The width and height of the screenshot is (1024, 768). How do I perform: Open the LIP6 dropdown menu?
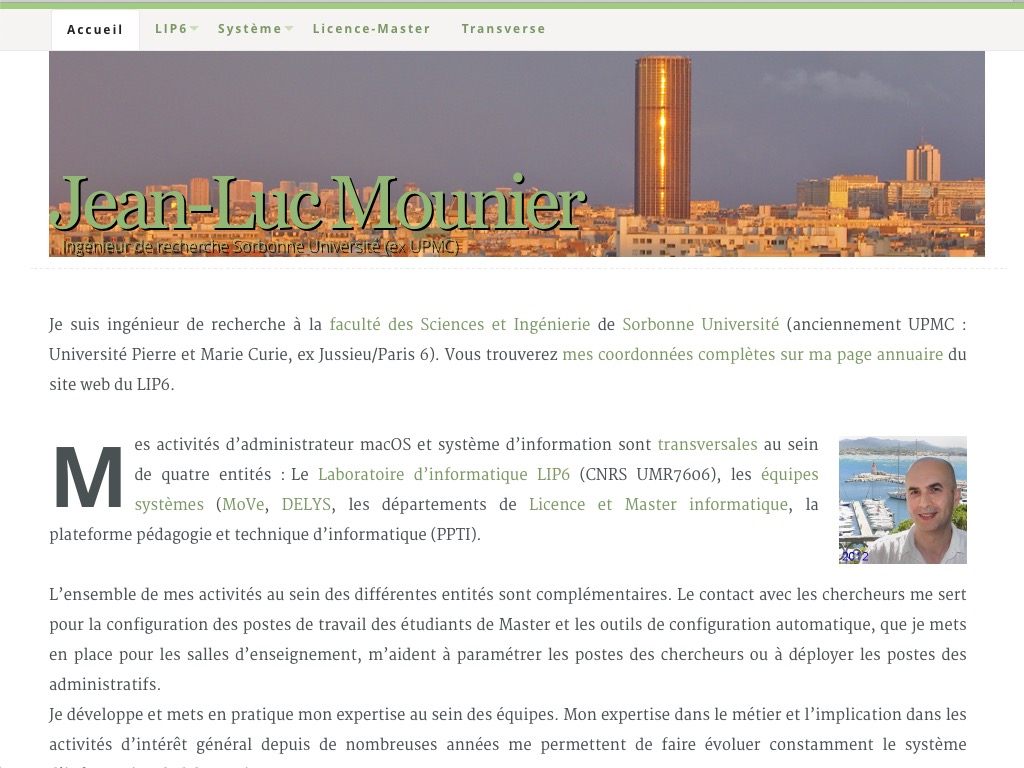pyautogui.click(x=170, y=29)
